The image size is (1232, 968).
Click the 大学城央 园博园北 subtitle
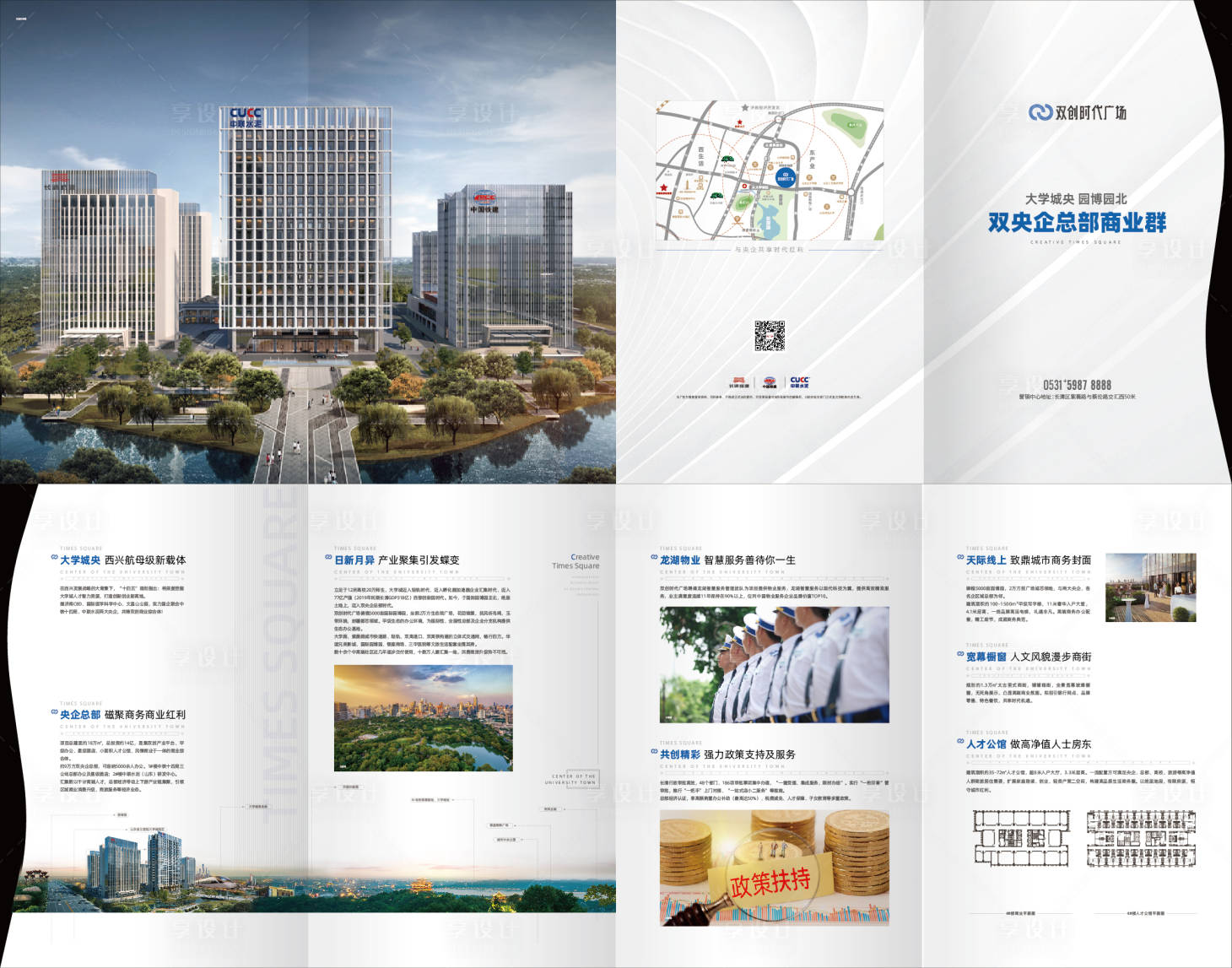(1076, 199)
